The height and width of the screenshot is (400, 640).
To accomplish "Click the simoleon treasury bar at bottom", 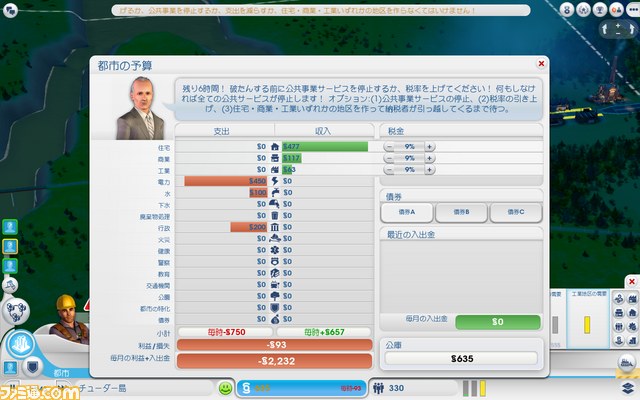I will point(301,388).
